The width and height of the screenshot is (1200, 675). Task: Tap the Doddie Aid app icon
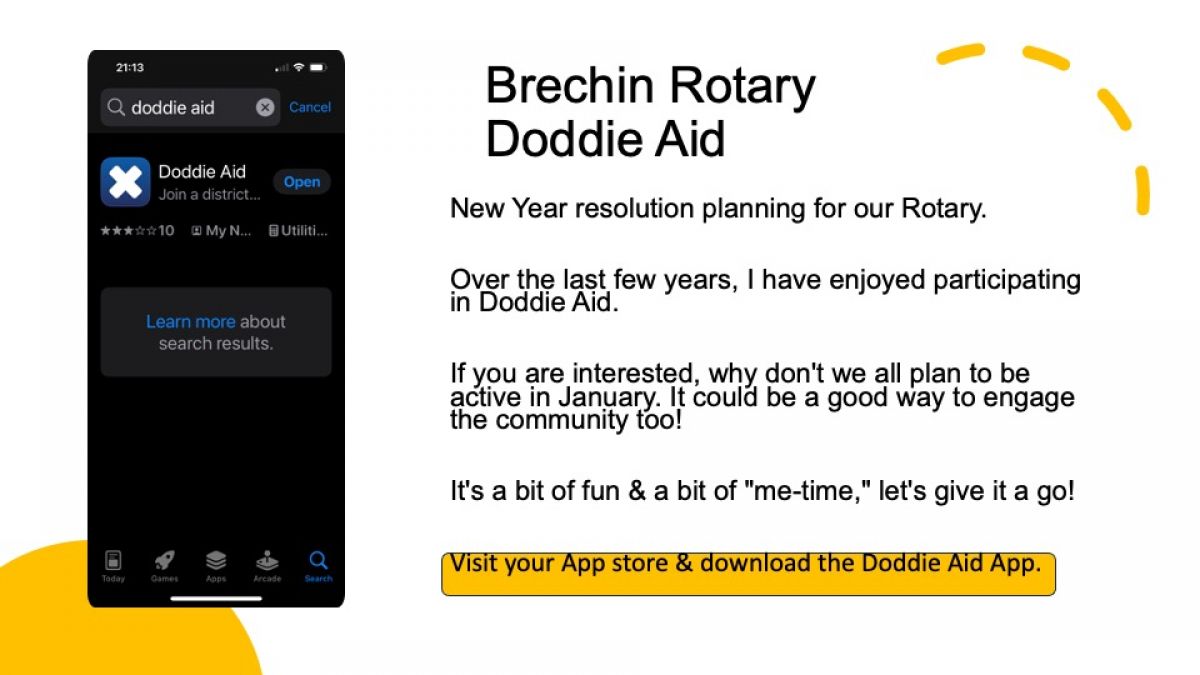coord(125,182)
